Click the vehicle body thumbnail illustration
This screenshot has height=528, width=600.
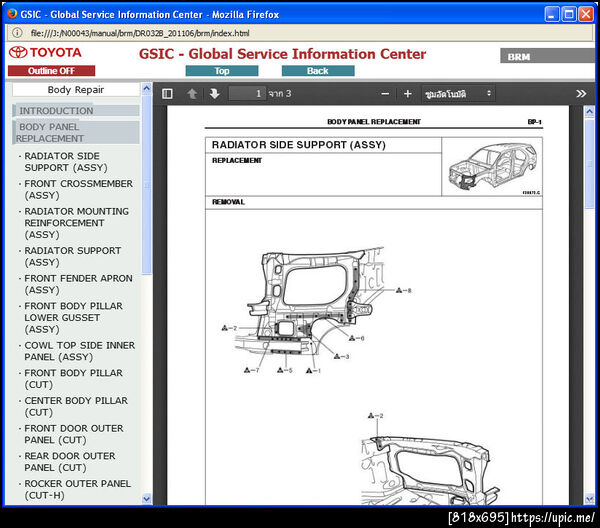point(493,167)
